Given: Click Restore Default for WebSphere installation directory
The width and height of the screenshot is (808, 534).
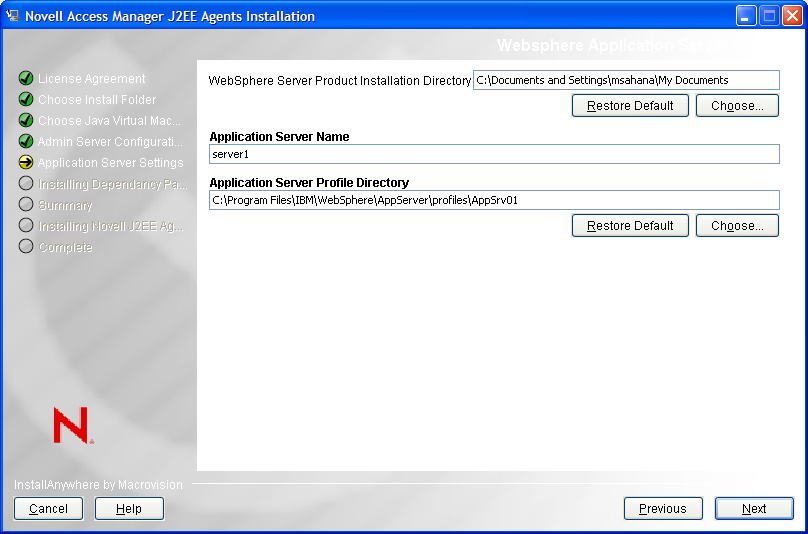Looking at the screenshot, I should click(630, 106).
